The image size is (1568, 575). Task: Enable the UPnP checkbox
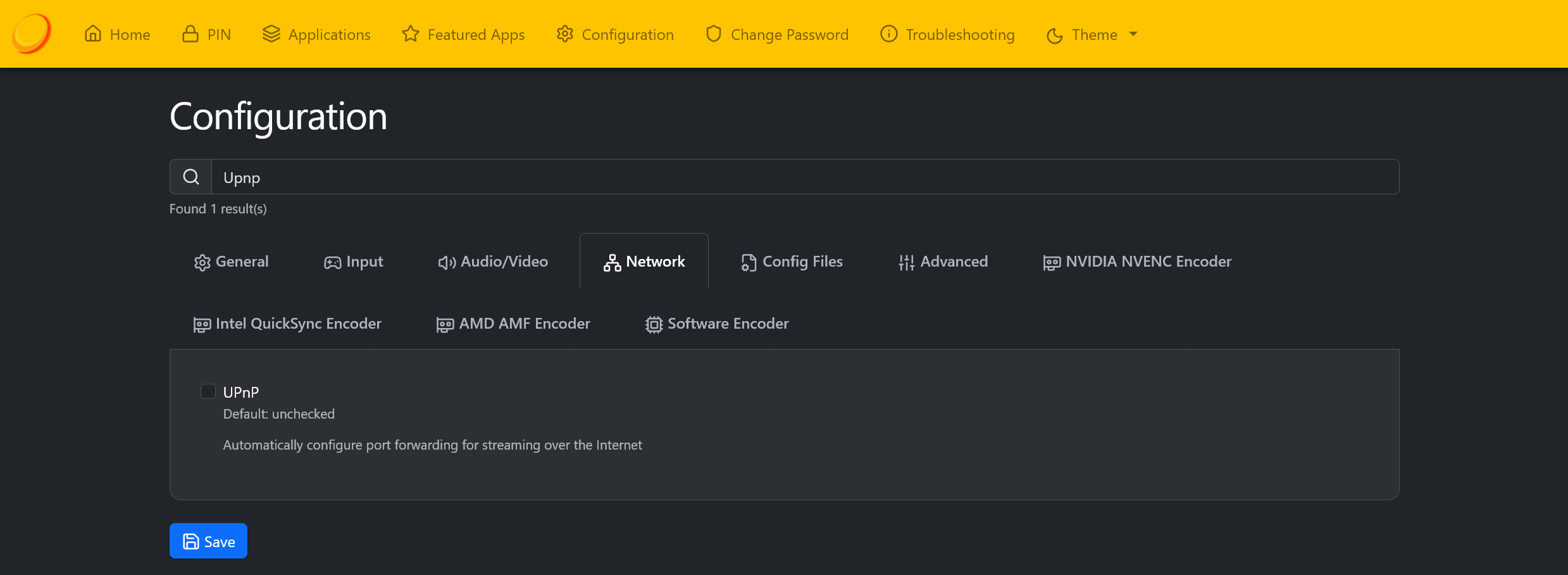208,391
